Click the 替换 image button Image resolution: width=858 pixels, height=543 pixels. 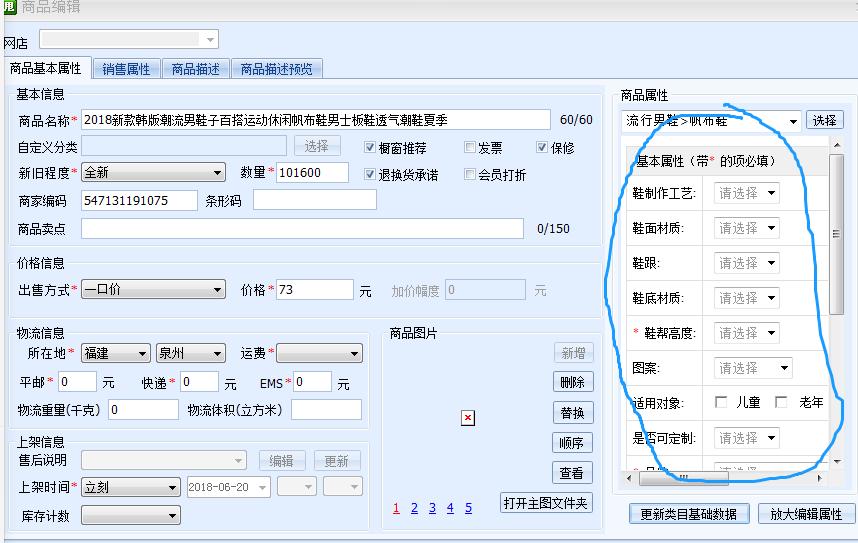pyautogui.click(x=573, y=413)
